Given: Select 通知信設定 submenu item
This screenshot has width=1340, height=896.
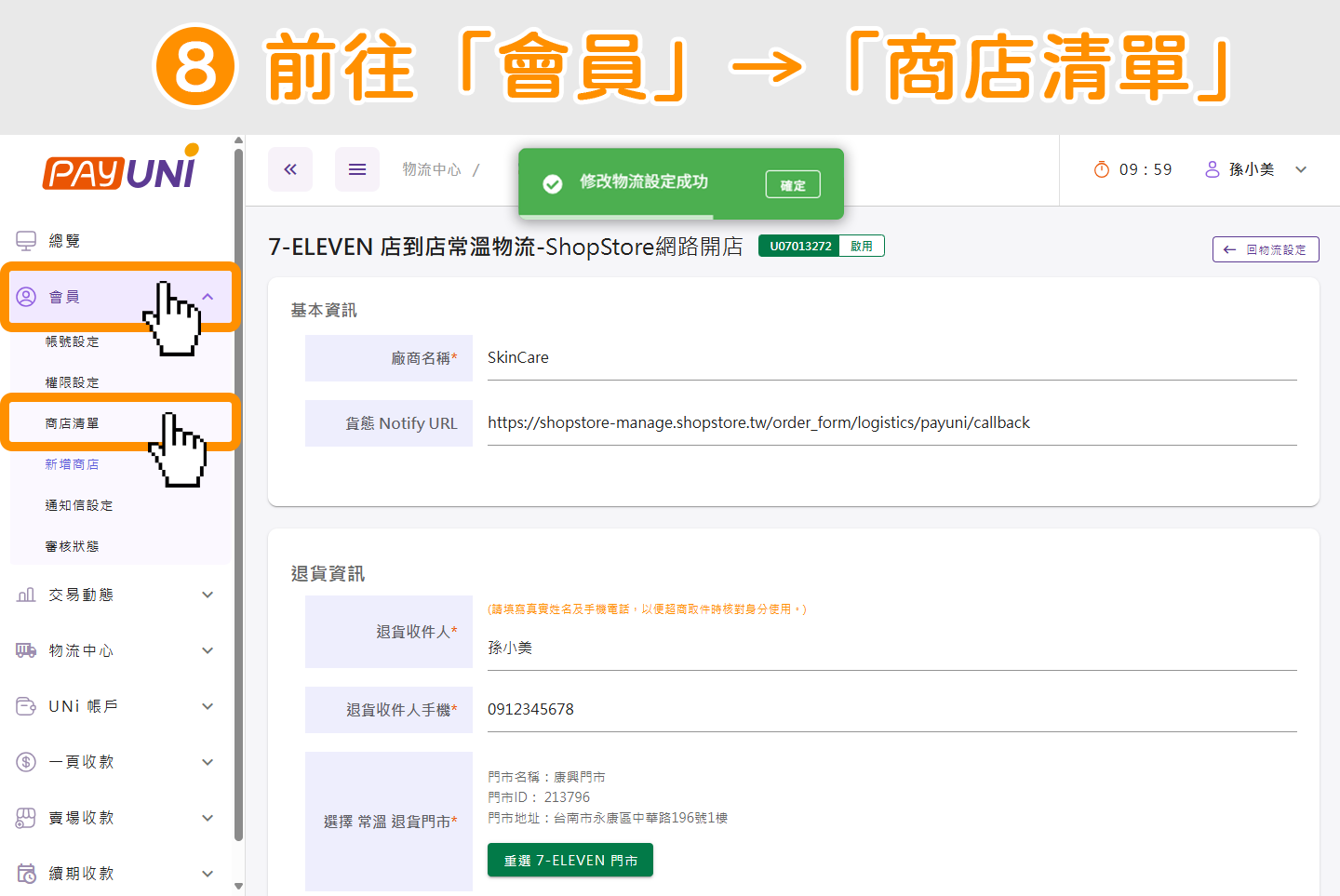Looking at the screenshot, I should pos(79,505).
